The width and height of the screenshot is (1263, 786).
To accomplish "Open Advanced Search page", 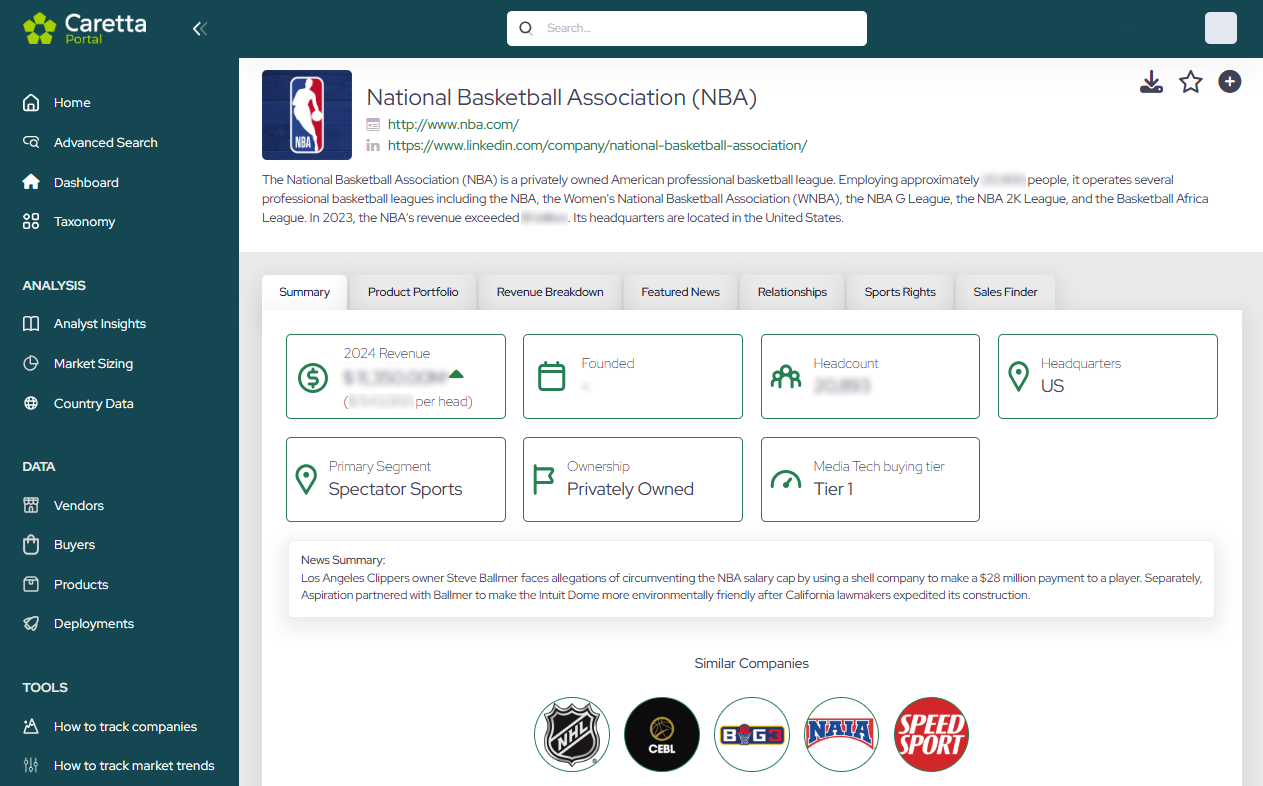I will 106,142.
